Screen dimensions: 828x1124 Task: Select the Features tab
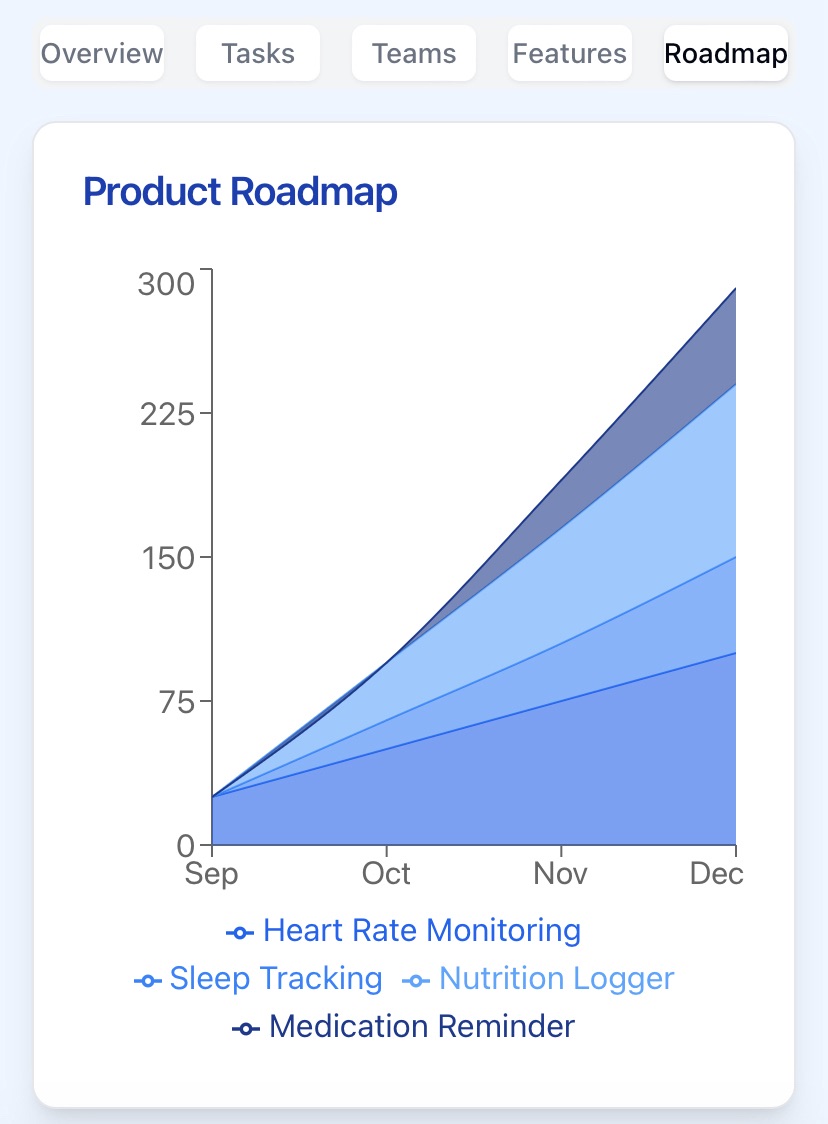(x=570, y=53)
